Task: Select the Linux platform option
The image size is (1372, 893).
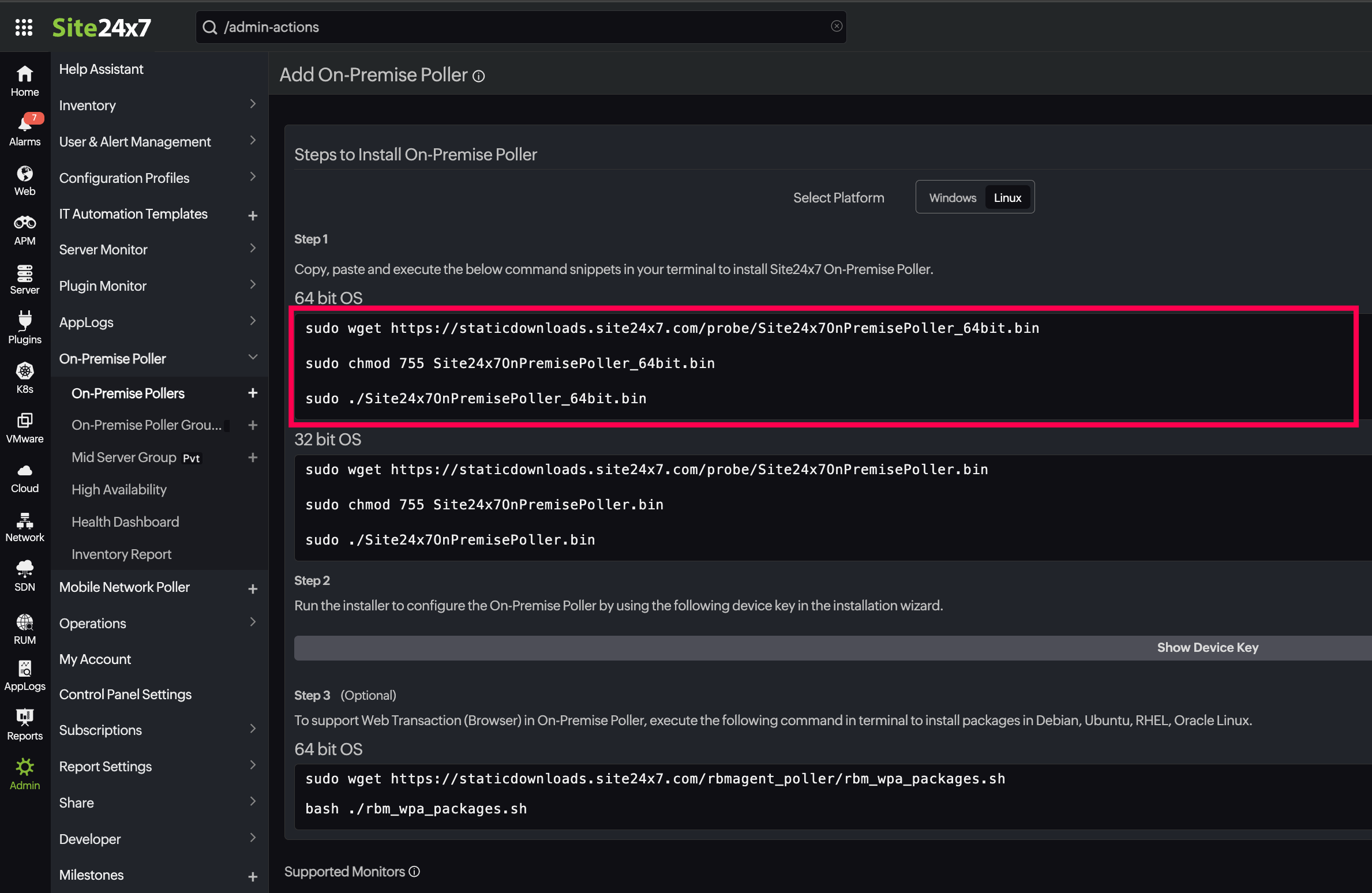Action: click(1007, 198)
